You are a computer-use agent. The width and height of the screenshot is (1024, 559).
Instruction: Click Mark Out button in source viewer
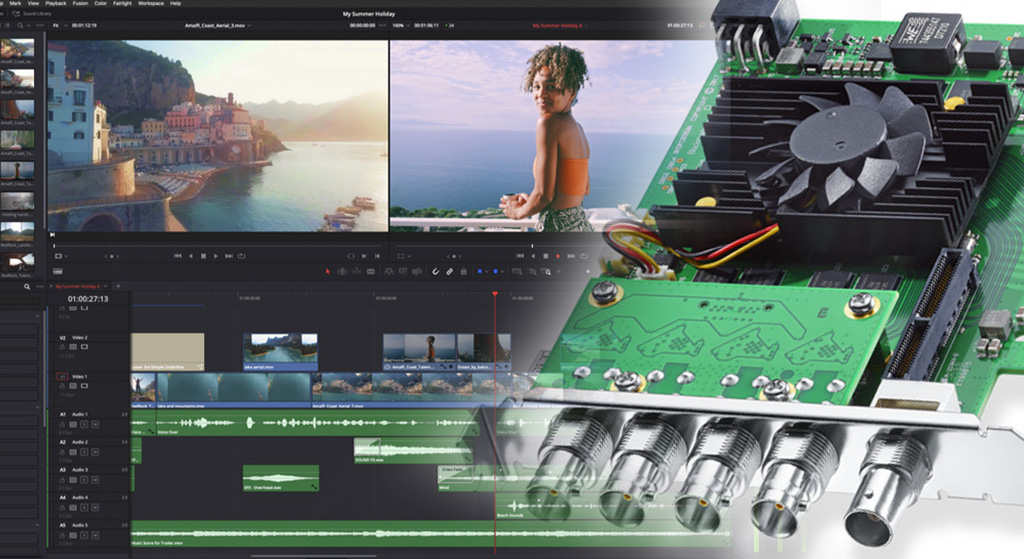click(377, 256)
